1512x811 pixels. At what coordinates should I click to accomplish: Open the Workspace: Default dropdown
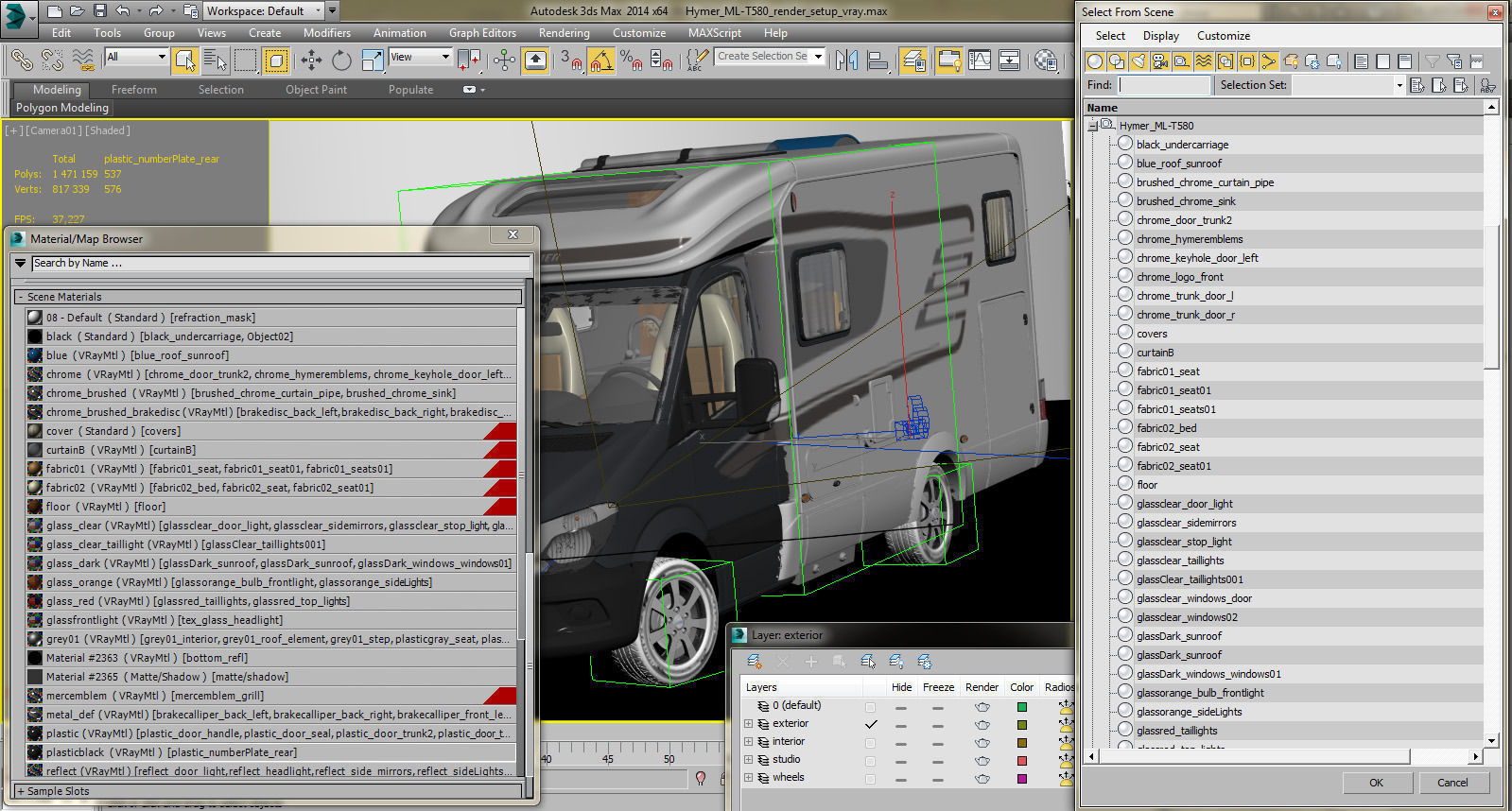[264, 11]
